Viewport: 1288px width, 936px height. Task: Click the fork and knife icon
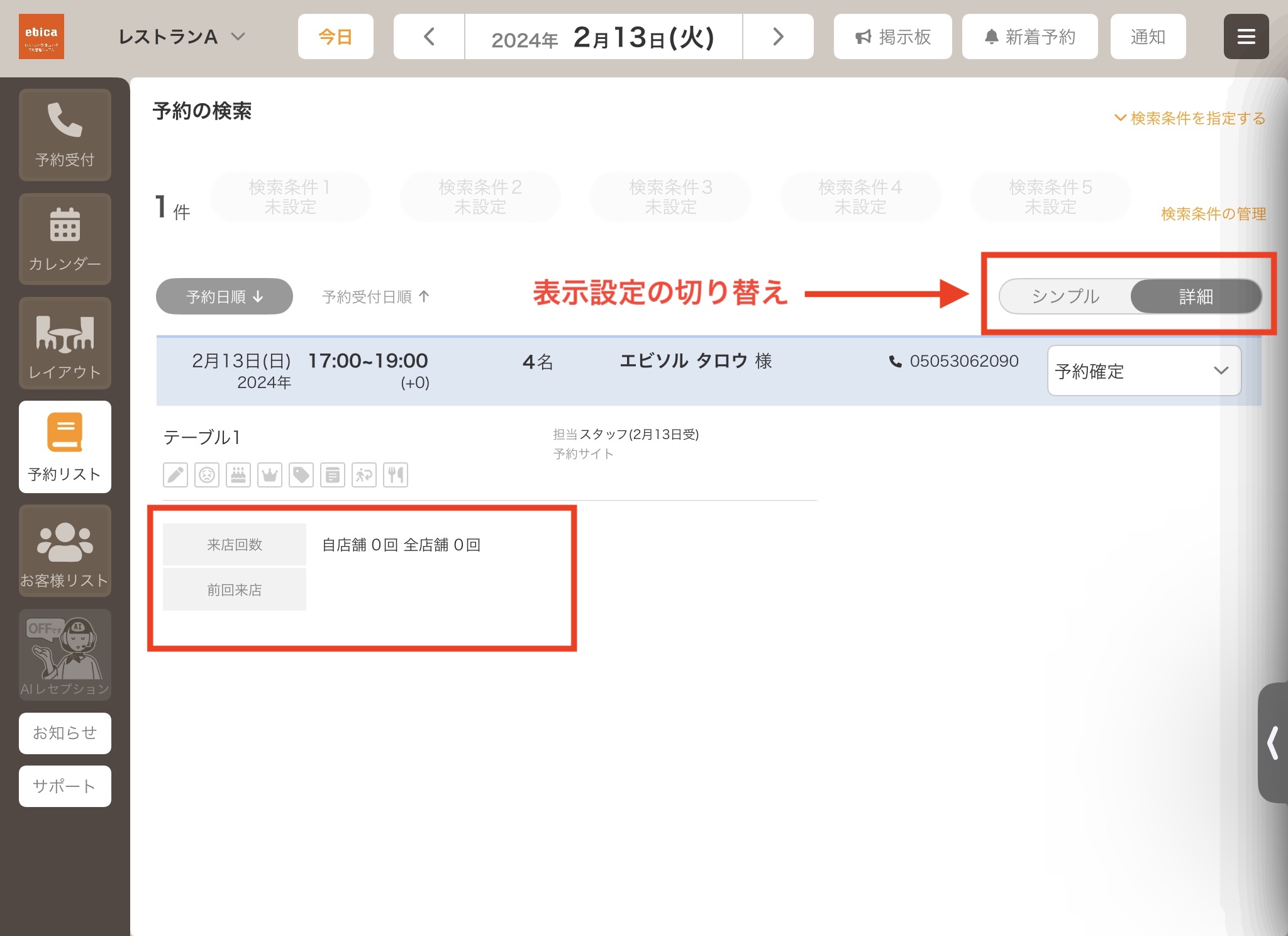(396, 475)
